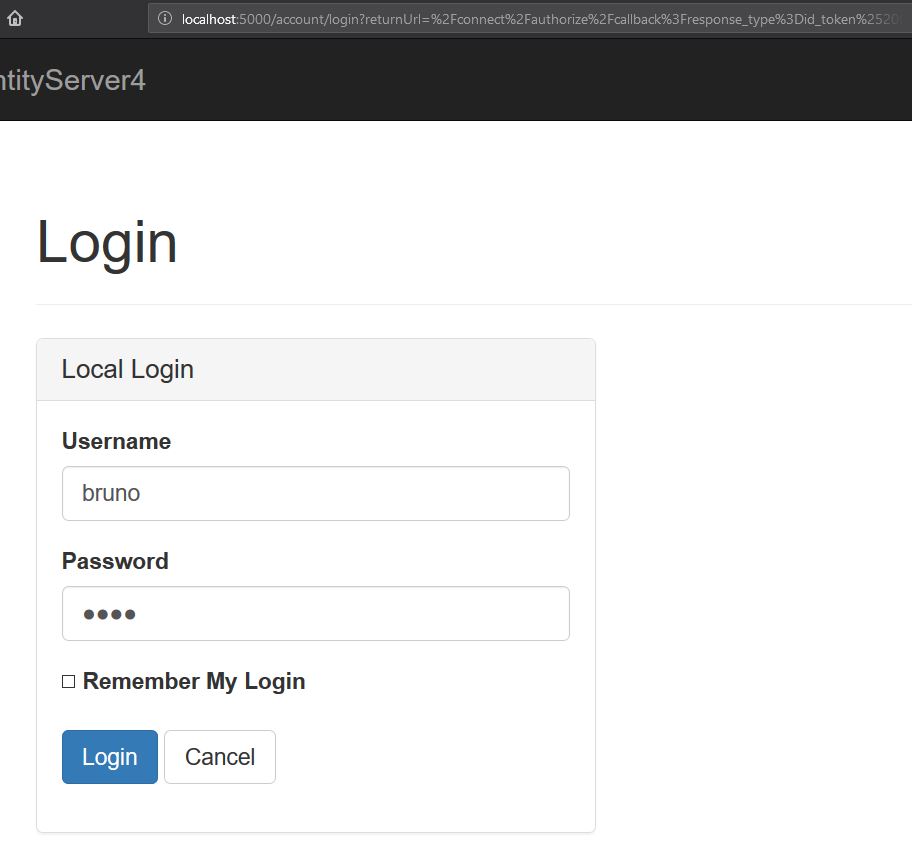Focus the Username field containing bruno
912x856 pixels.
(x=316, y=493)
